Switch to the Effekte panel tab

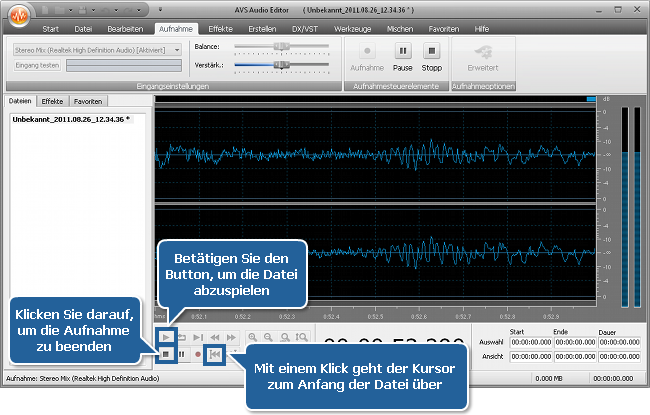coord(52,101)
